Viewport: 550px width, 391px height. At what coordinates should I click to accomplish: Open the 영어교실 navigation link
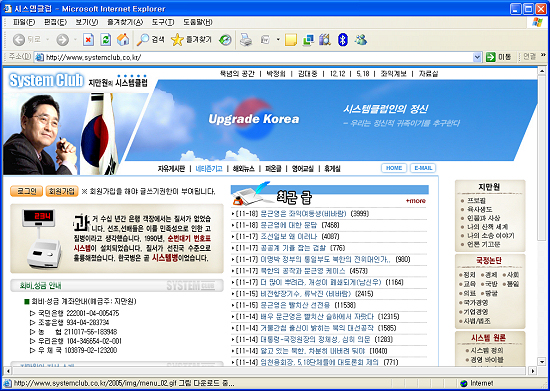[302, 169]
